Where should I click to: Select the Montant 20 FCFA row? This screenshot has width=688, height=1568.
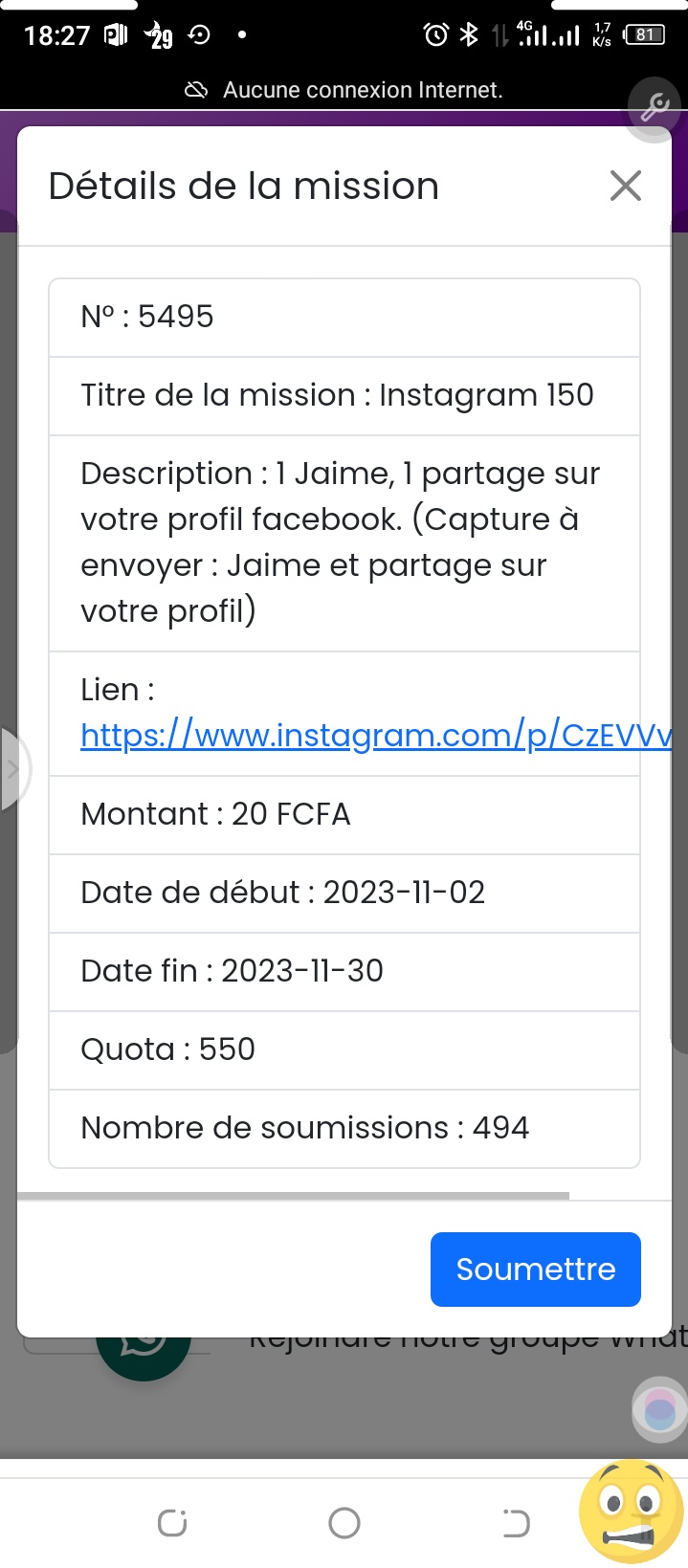[x=344, y=814]
